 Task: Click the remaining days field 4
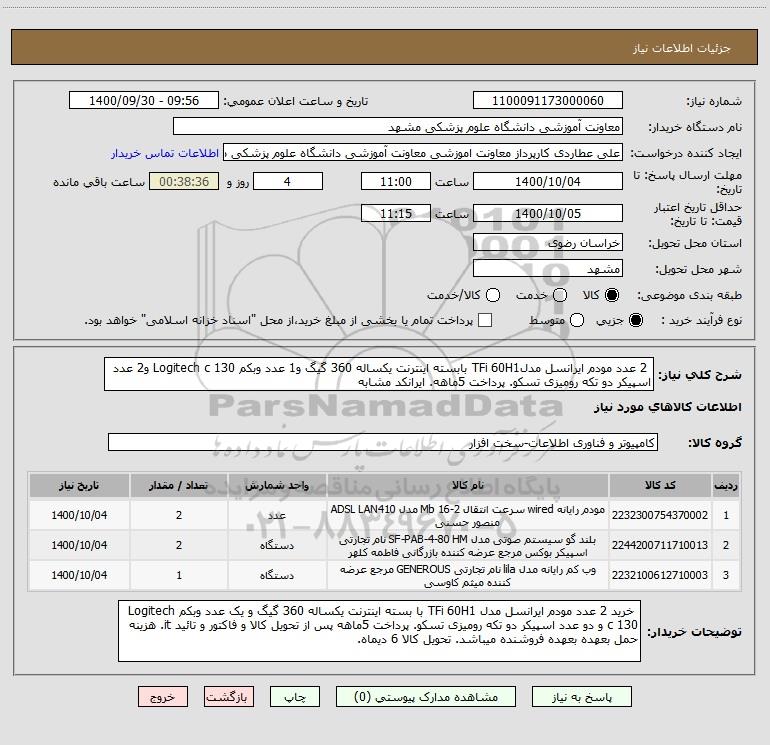point(288,181)
